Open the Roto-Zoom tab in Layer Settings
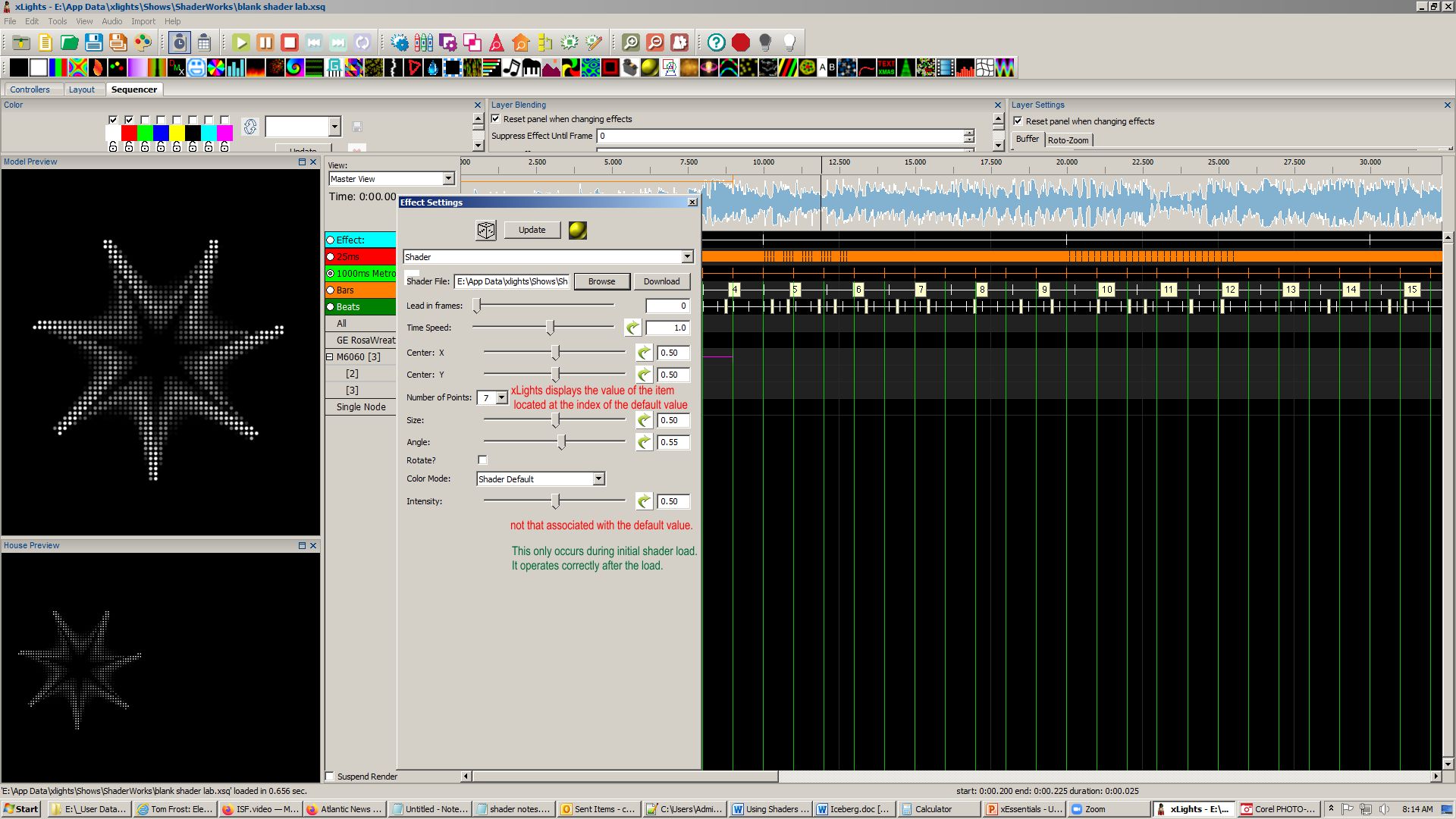Screen dimensions: 1456x819 [x=1068, y=140]
